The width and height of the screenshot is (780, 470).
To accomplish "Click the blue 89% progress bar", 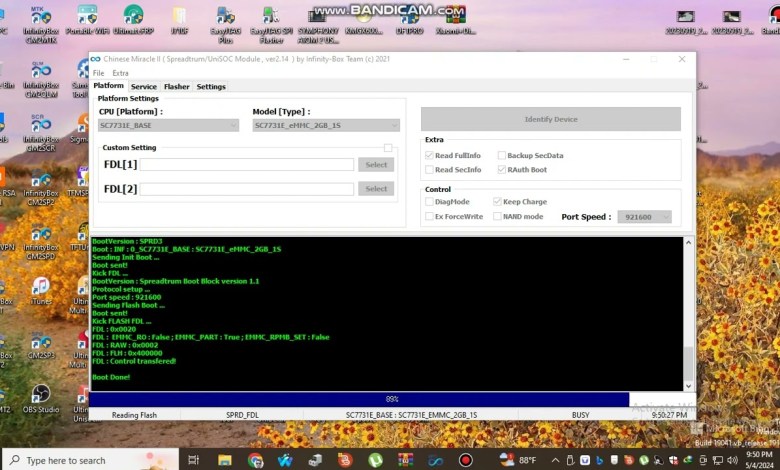I will tap(359, 399).
